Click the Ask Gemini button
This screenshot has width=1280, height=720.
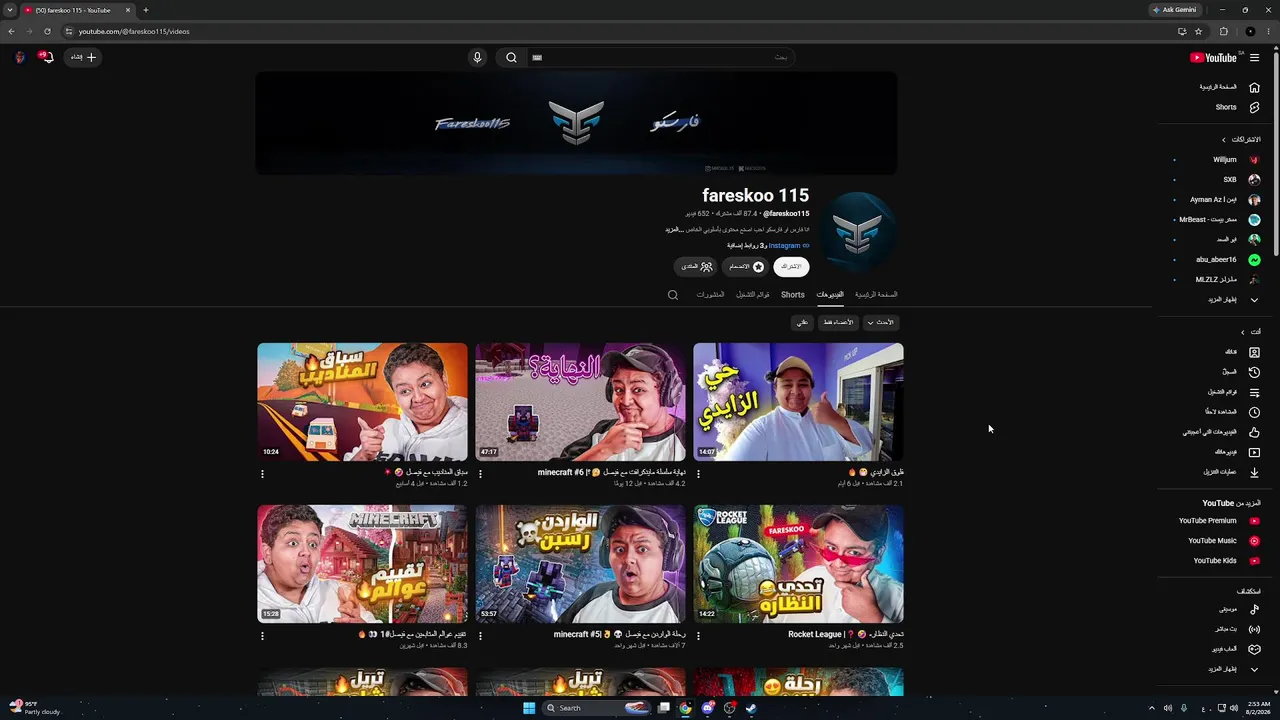1175,10
